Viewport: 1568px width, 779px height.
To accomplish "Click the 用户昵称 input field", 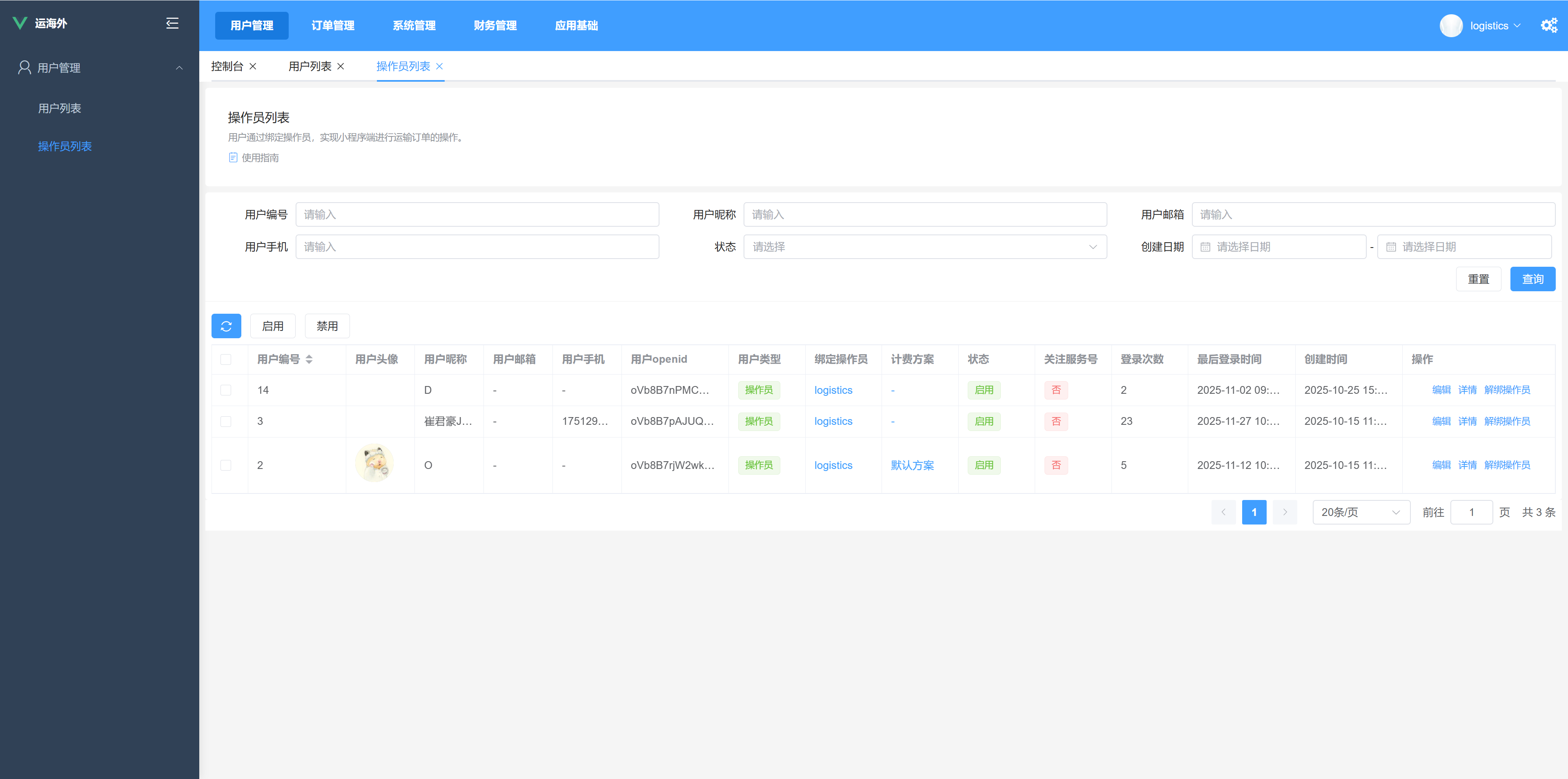I will click(x=924, y=214).
